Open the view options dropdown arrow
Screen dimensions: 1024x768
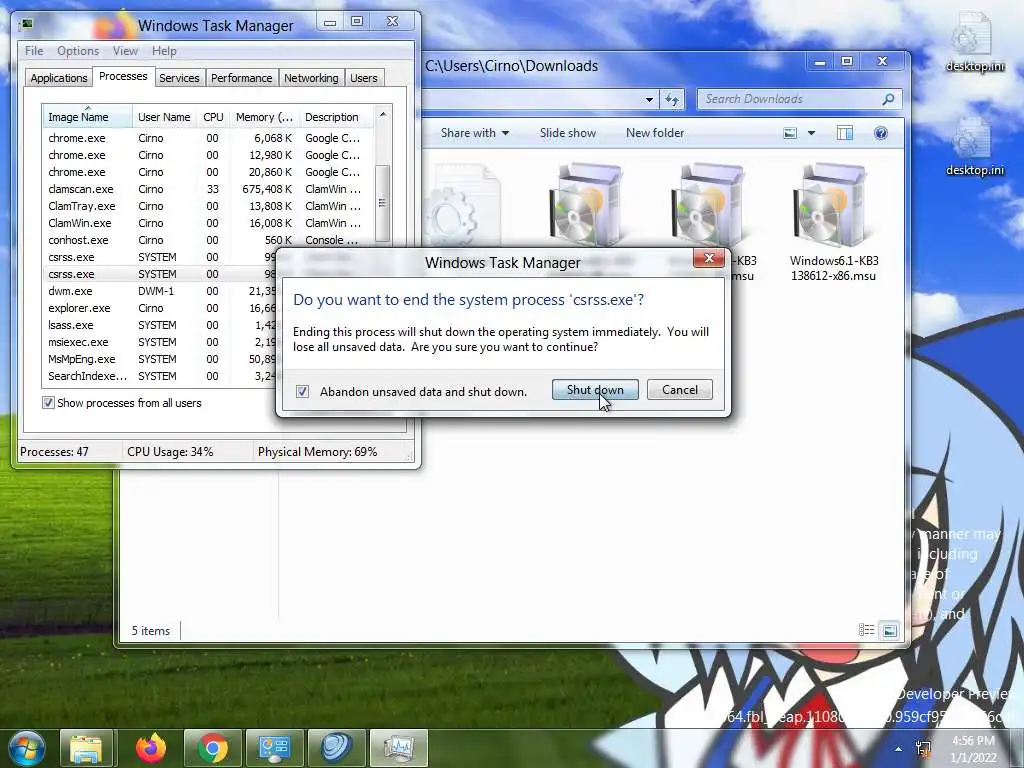coord(811,133)
